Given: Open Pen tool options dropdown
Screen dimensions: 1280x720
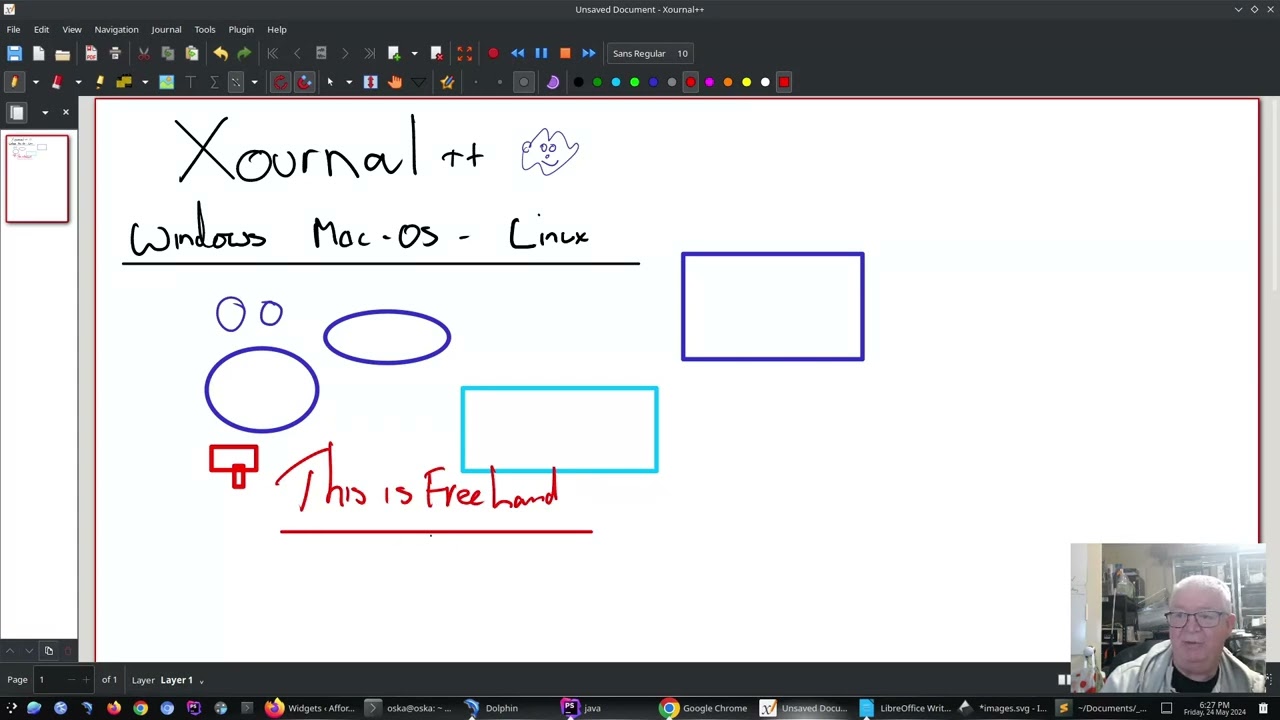Looking at the screenshot, I should point(35,82).
